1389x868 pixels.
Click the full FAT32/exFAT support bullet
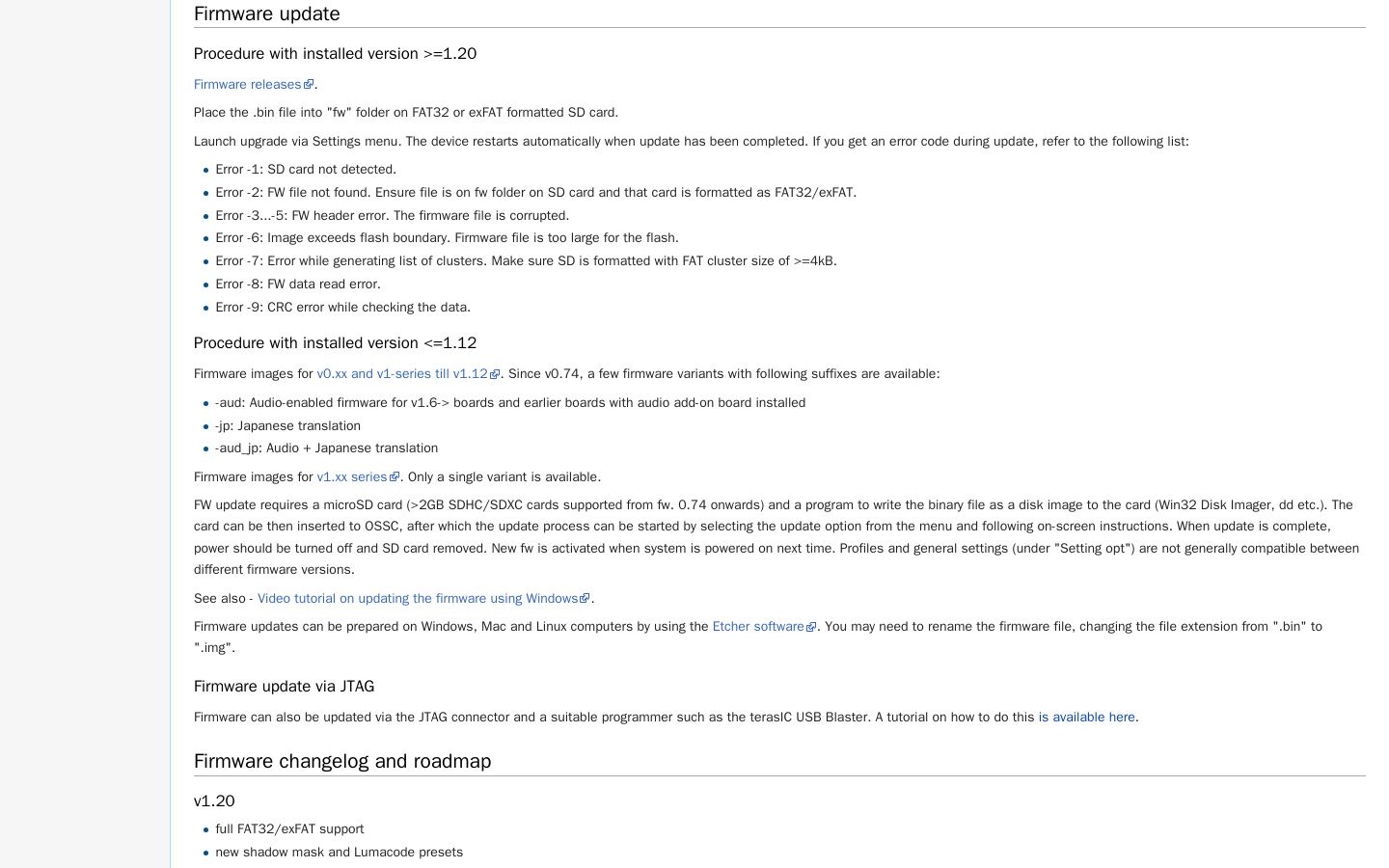289,829
